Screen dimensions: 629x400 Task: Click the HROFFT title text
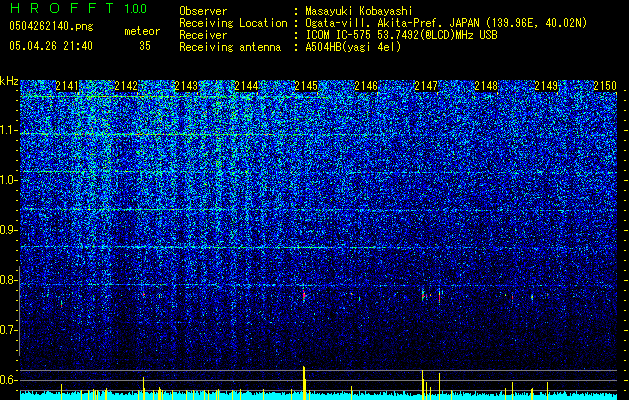click(x=62, y=8)
